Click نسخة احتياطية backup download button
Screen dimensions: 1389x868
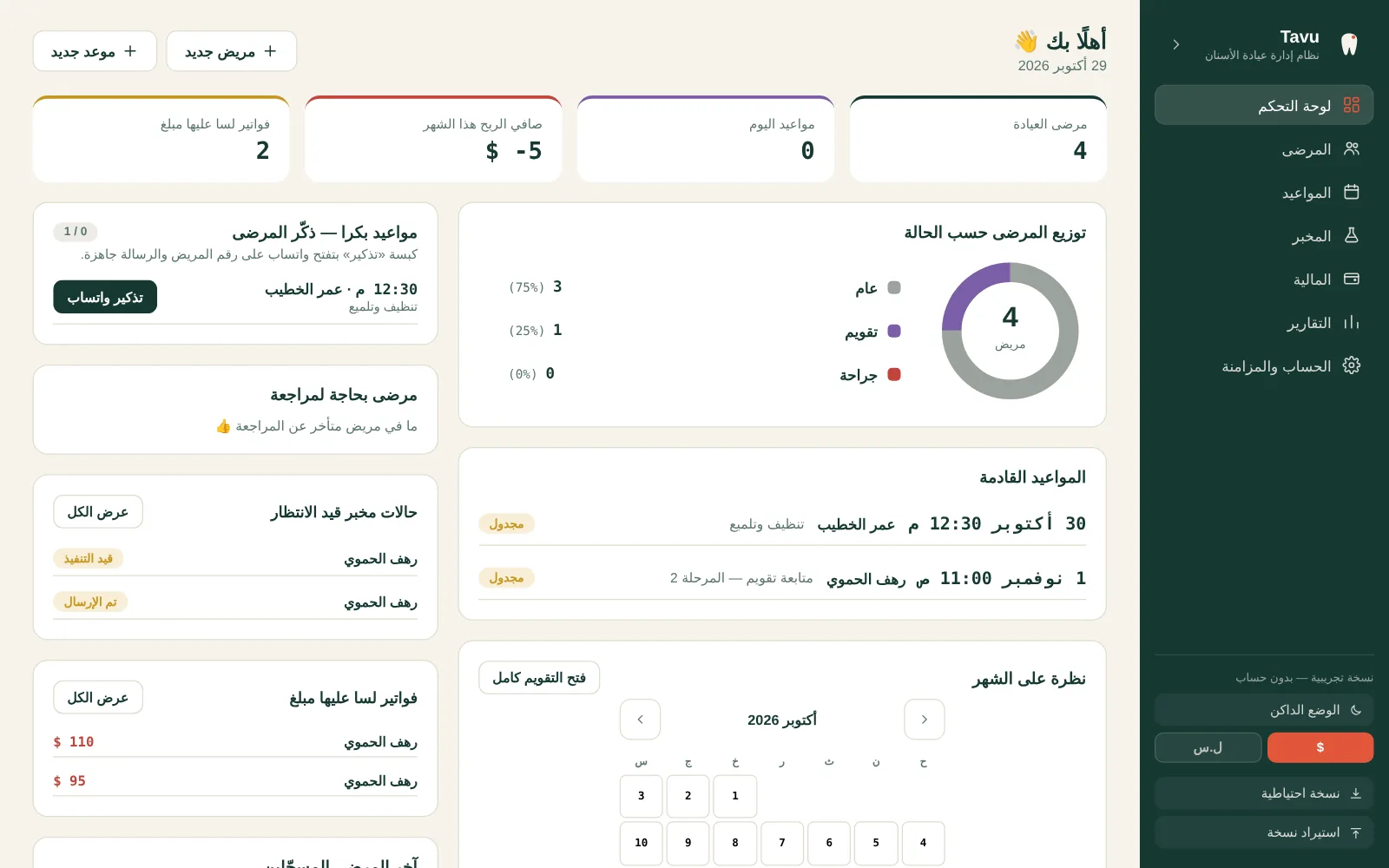[x=1264, y=793]
